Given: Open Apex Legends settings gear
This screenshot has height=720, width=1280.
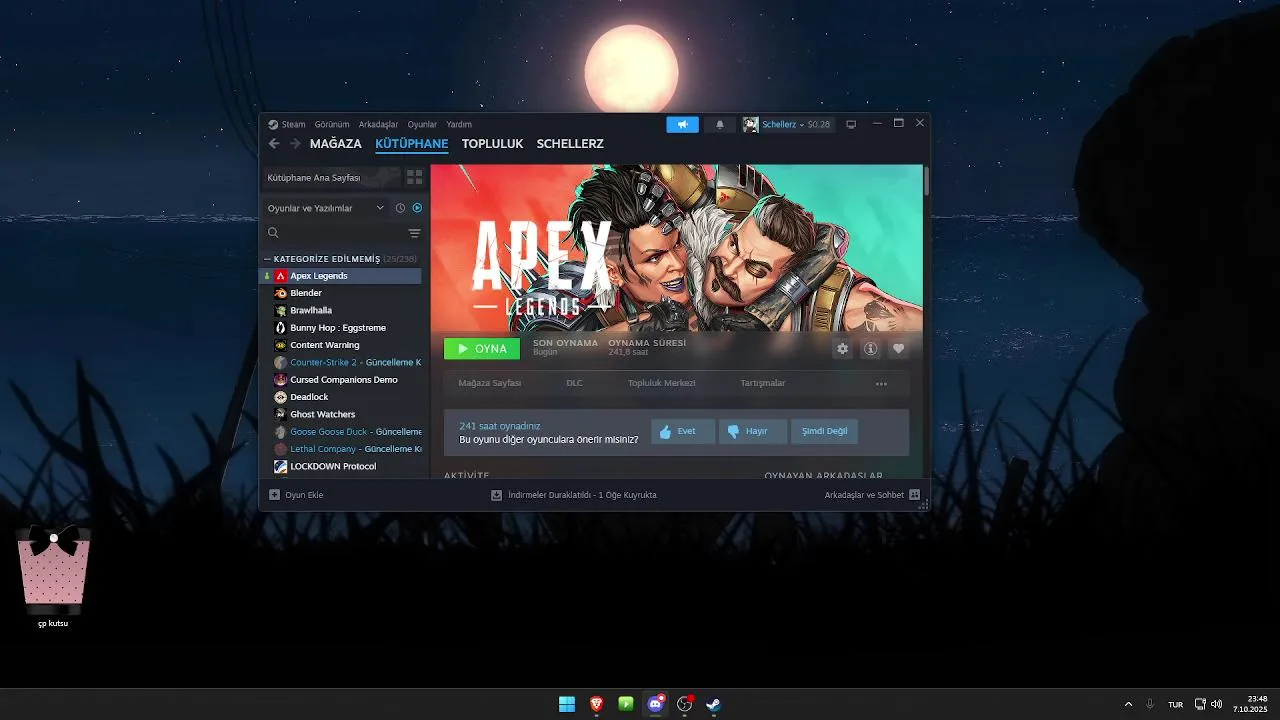Looking at the screenshot, I should 842,349.
